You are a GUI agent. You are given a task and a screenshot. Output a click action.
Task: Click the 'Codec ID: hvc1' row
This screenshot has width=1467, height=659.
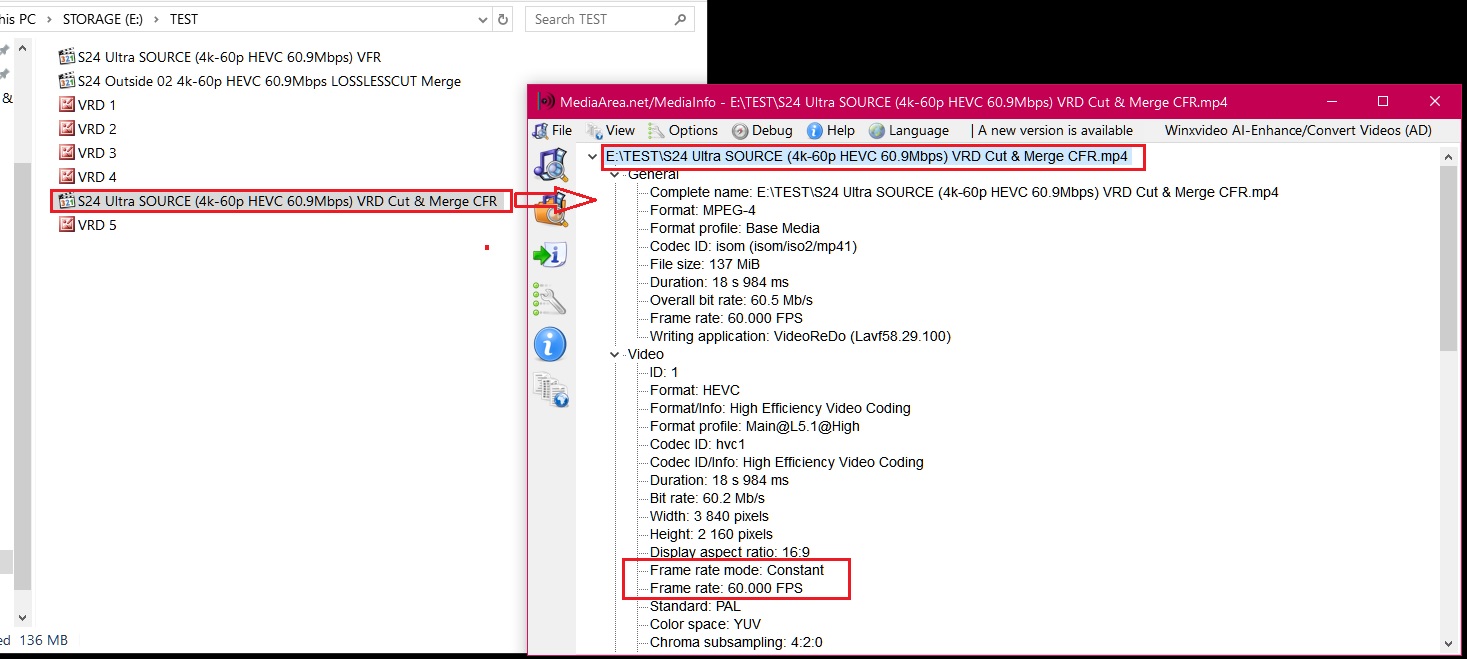697,444
